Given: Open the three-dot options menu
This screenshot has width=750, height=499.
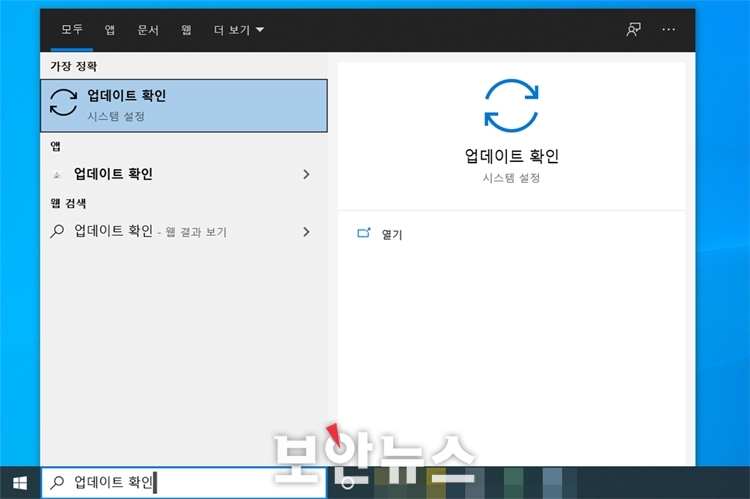Looking at the screenshot, I should click(668, 30).
